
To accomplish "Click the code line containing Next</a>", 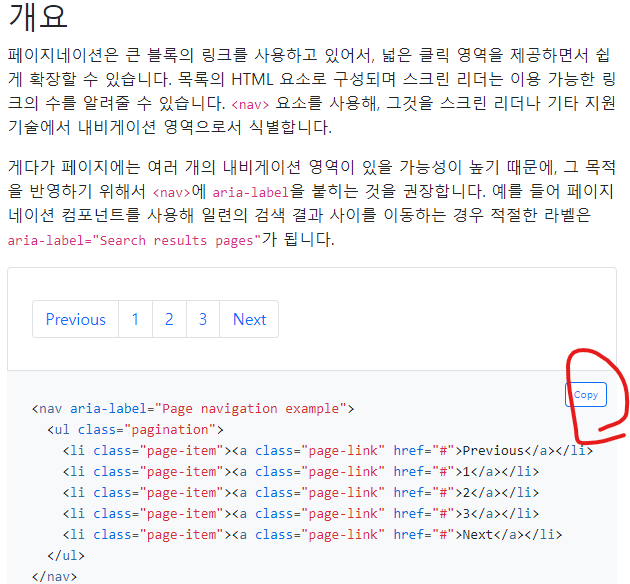I will pyautogui.click(x=312, y=535).
